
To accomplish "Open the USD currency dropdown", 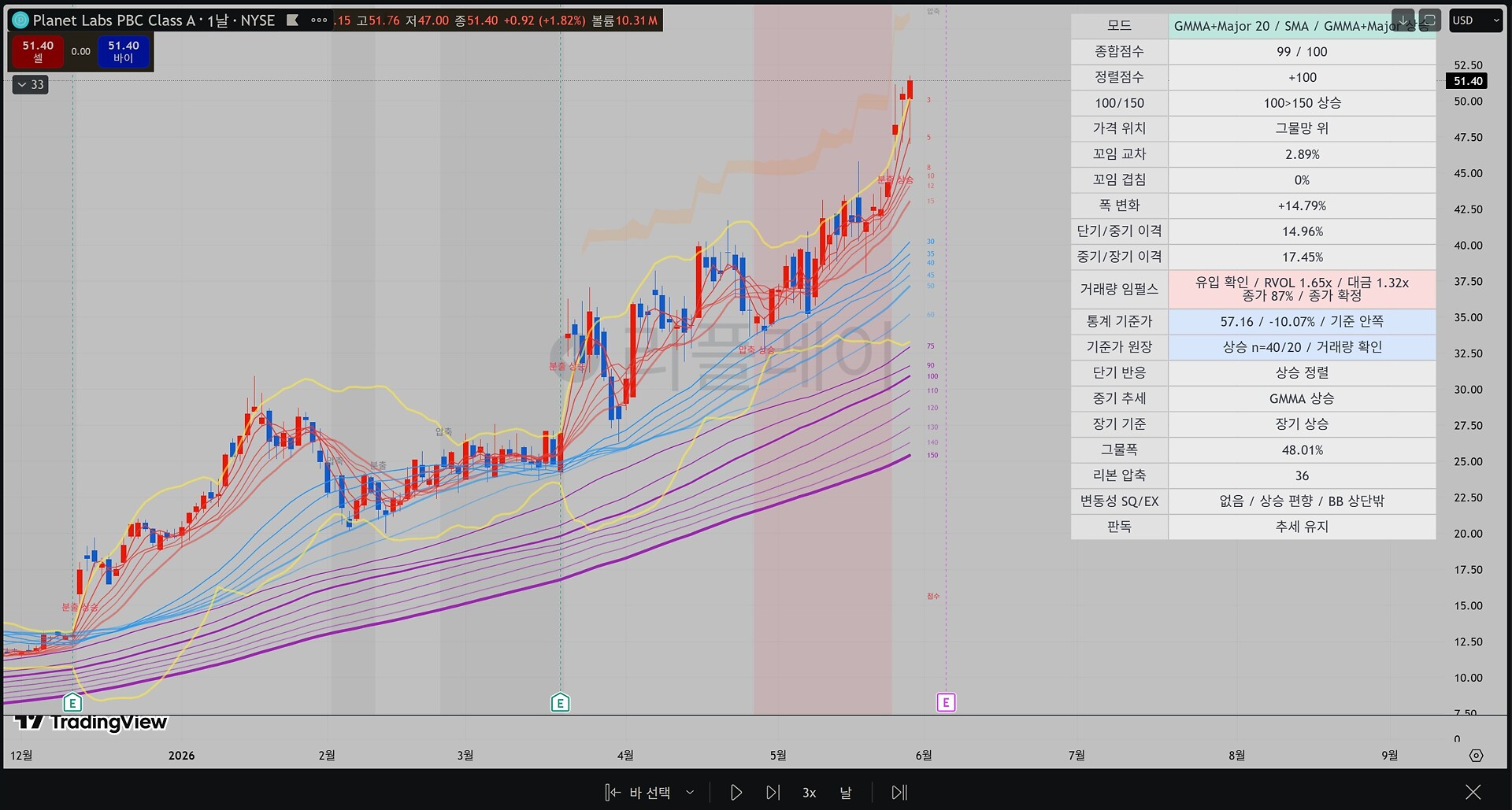I will pos(1475,20).
